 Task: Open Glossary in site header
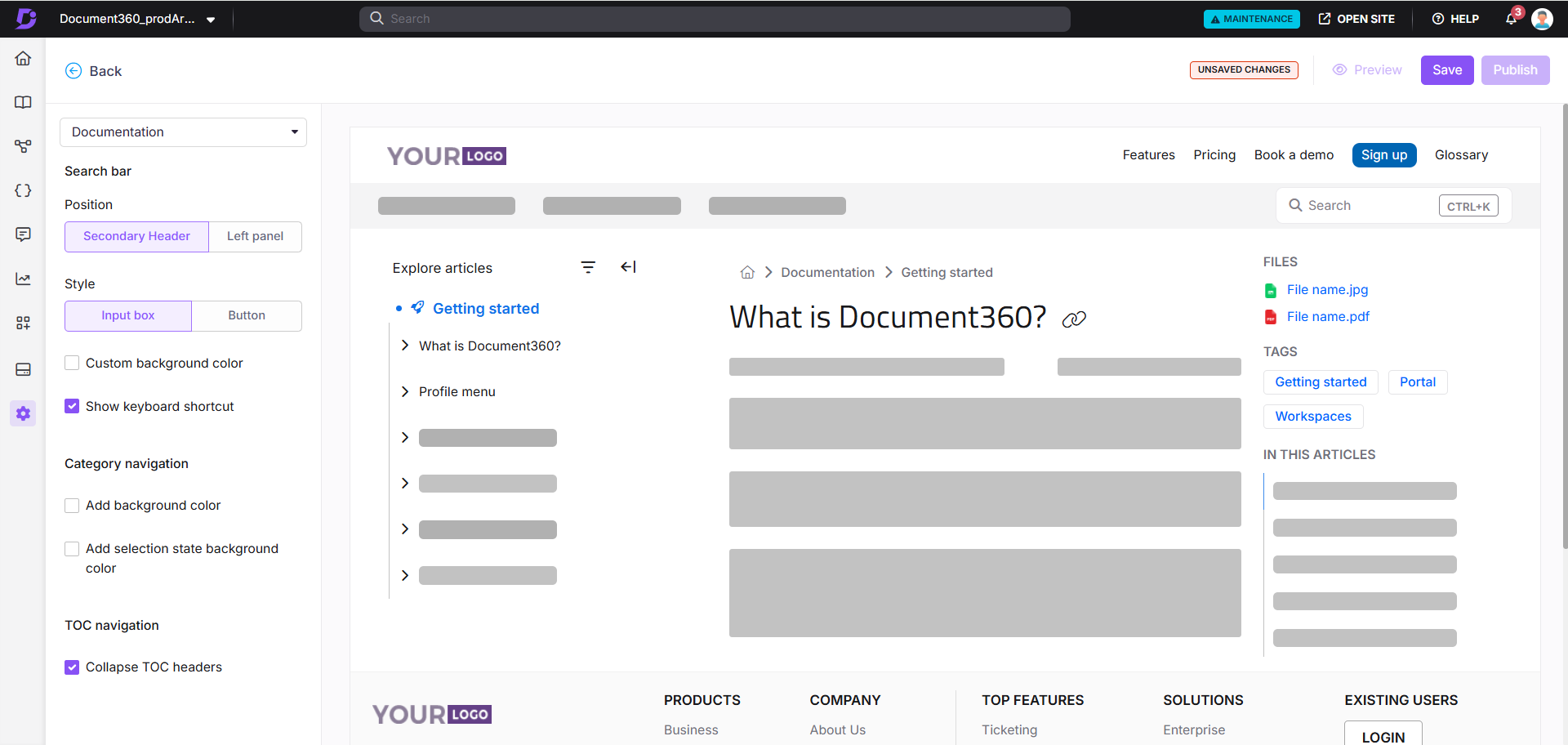click(x=1461, y=155)
